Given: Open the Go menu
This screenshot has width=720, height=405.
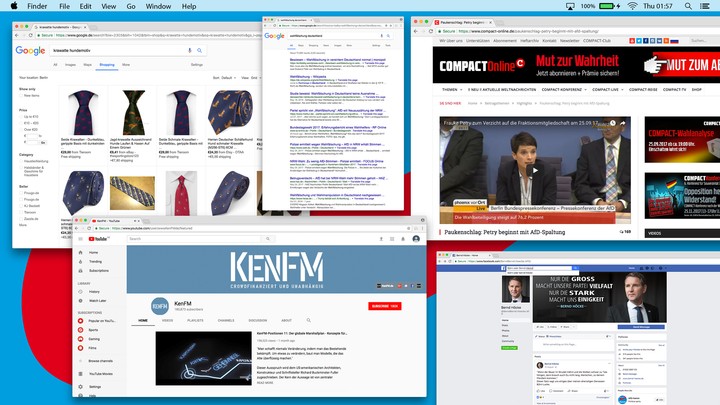Looking at the screenshot, I should pyautogui.click(x=131, y=6).
